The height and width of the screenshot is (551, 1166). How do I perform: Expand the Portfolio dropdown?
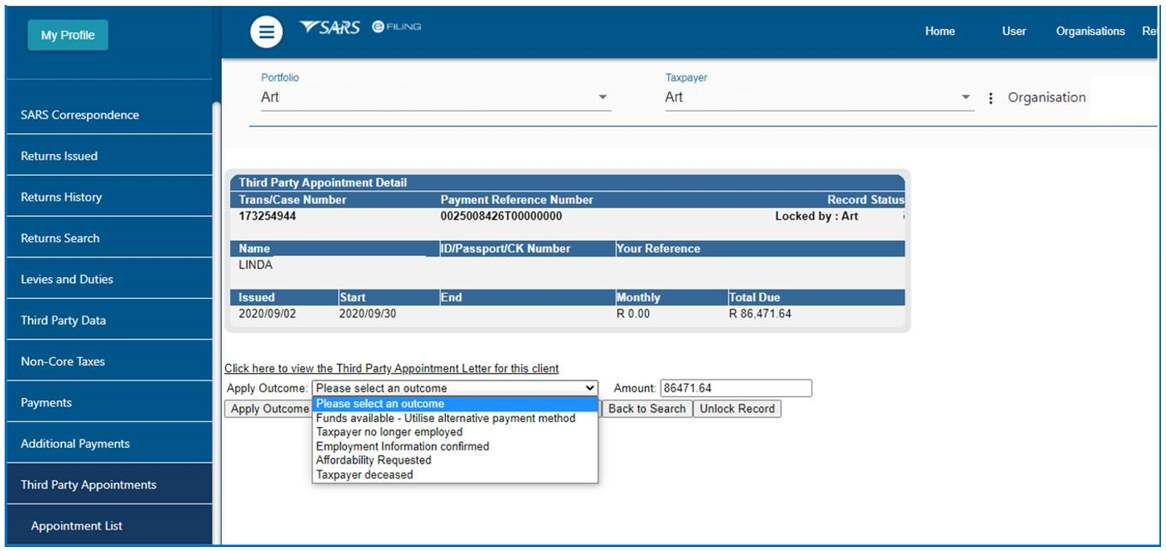coord(602,97)
